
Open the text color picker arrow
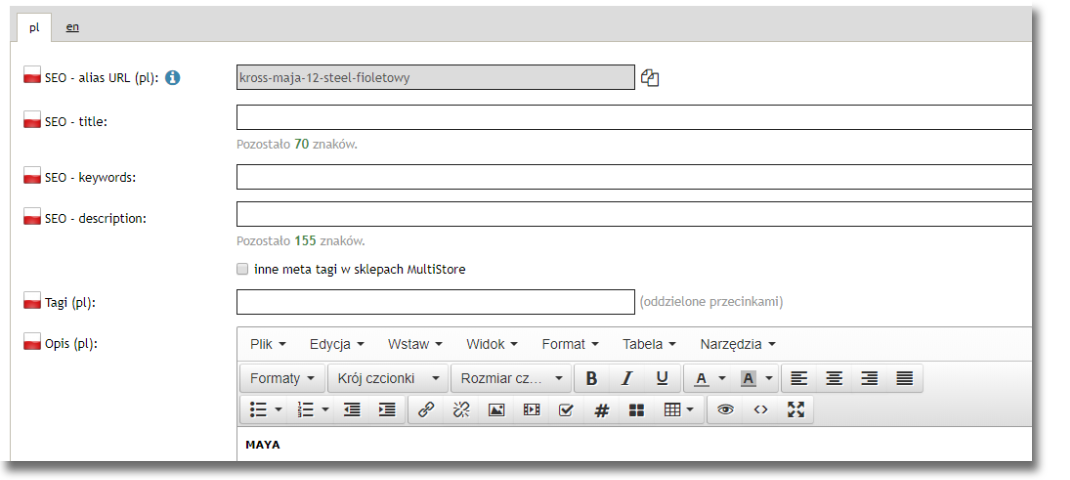point(722,379)
